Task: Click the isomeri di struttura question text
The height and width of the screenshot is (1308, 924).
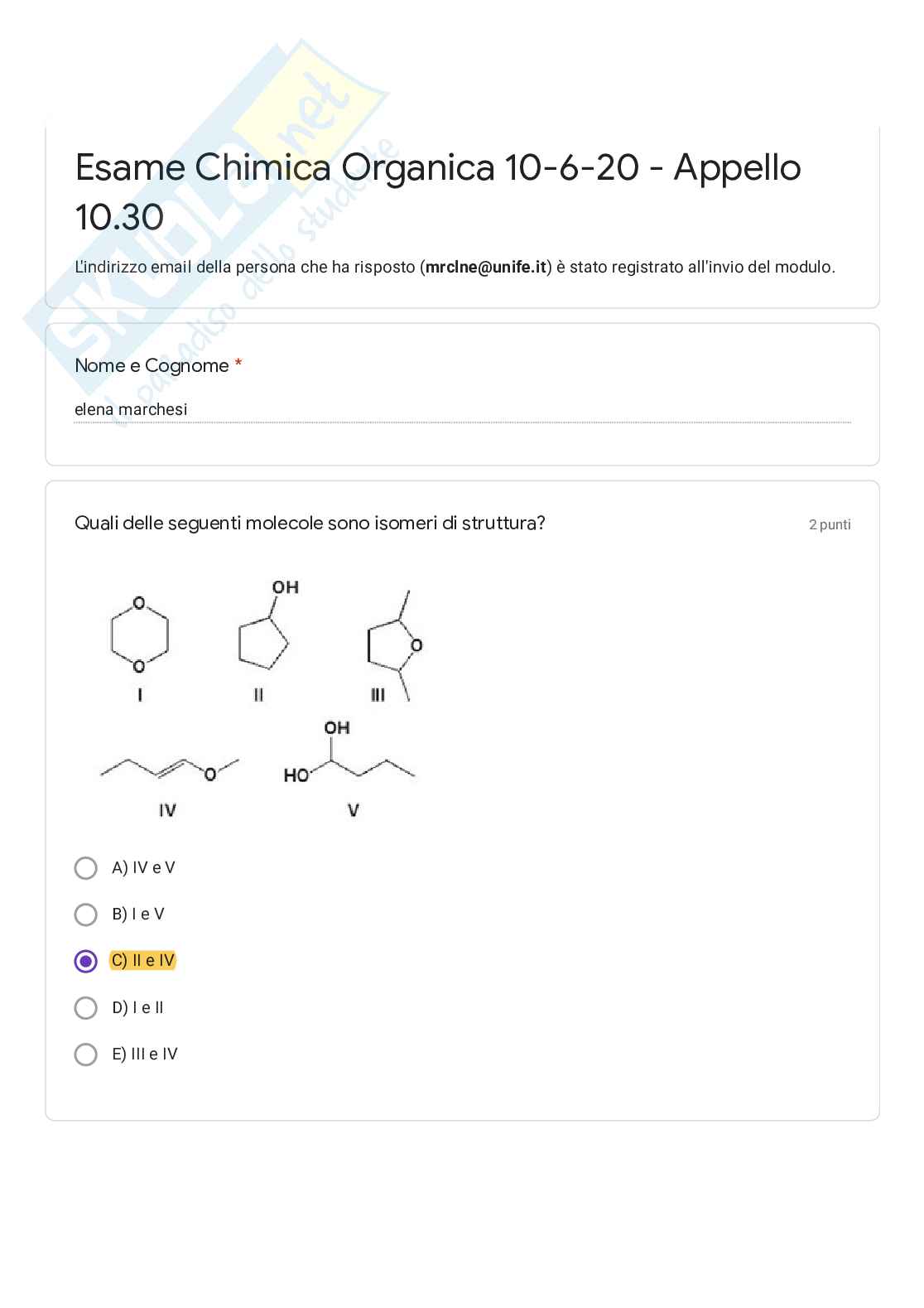Action: pyautogui.click(x=310, y=524)
